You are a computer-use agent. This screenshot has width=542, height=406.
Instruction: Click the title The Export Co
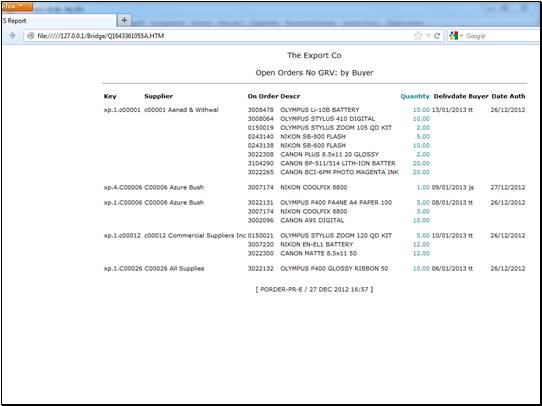point(314,56)
